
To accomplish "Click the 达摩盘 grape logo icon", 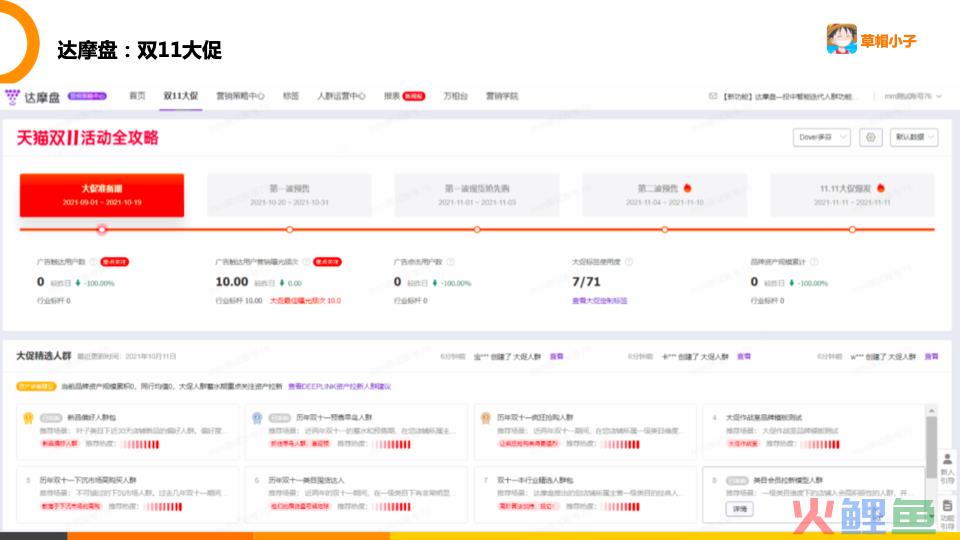I will click(12, 97).
